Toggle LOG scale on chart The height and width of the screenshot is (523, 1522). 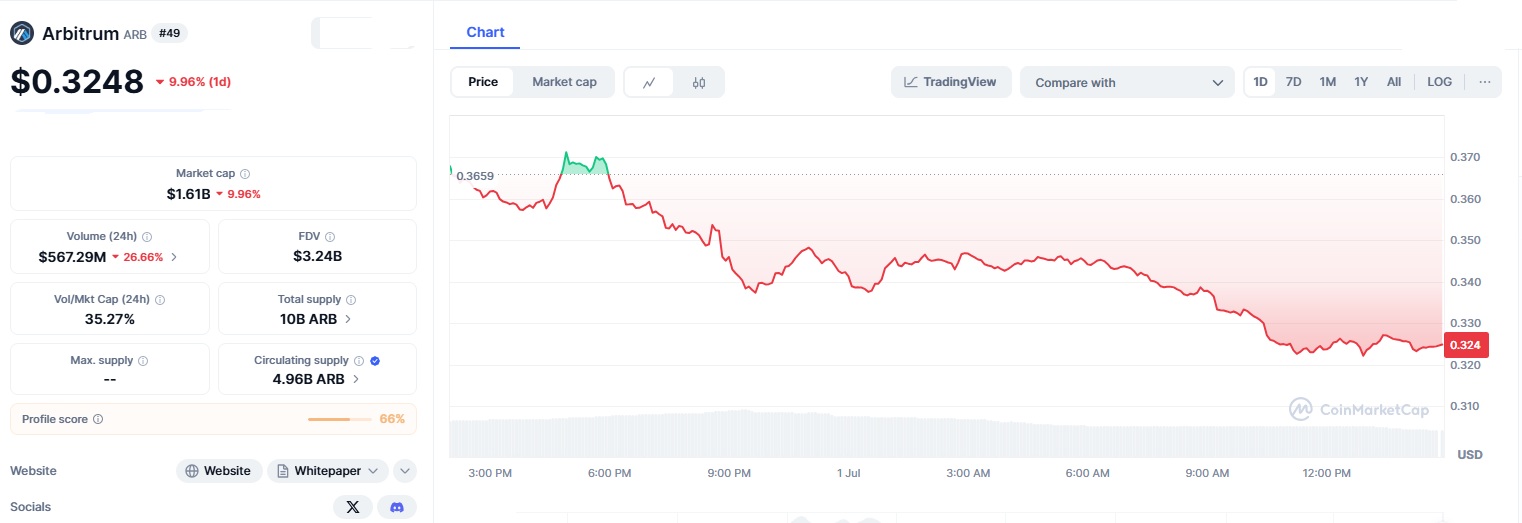pos(1440,82)
